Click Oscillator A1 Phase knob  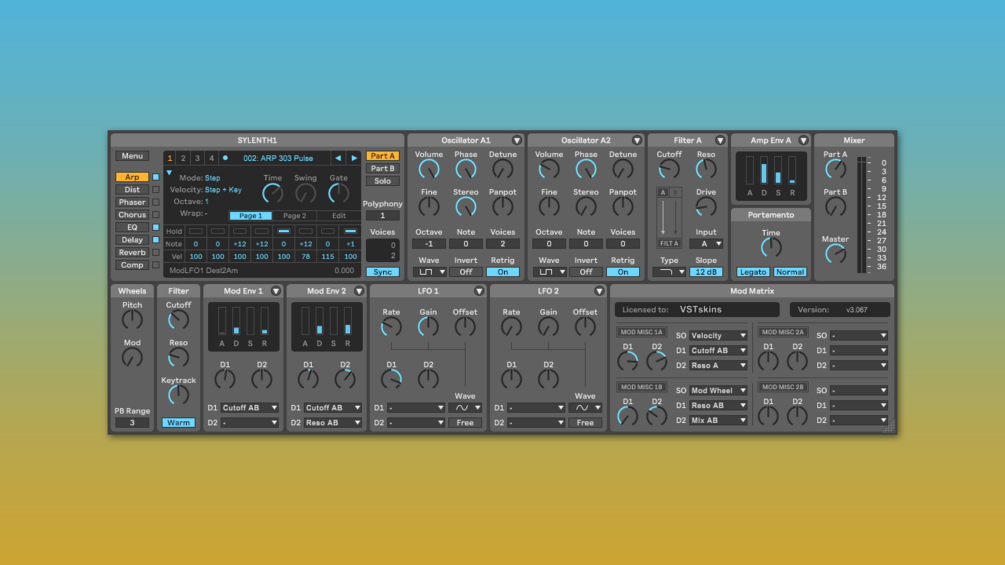[465, 170]
